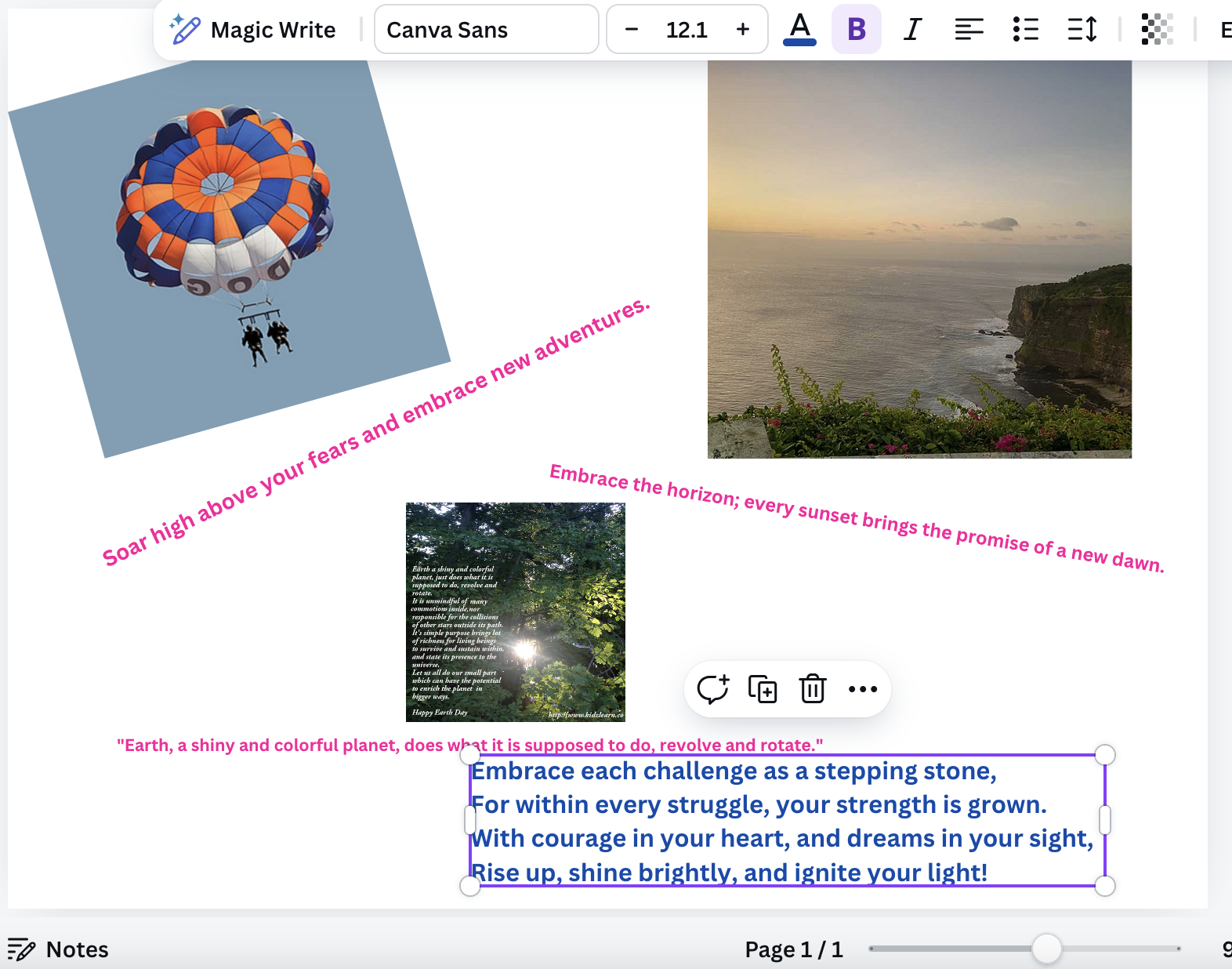This screenshot has width=1232, height=969.
Task: Select the 'Earth, a shiny and colorful planet' text
Action: [470, 745]
